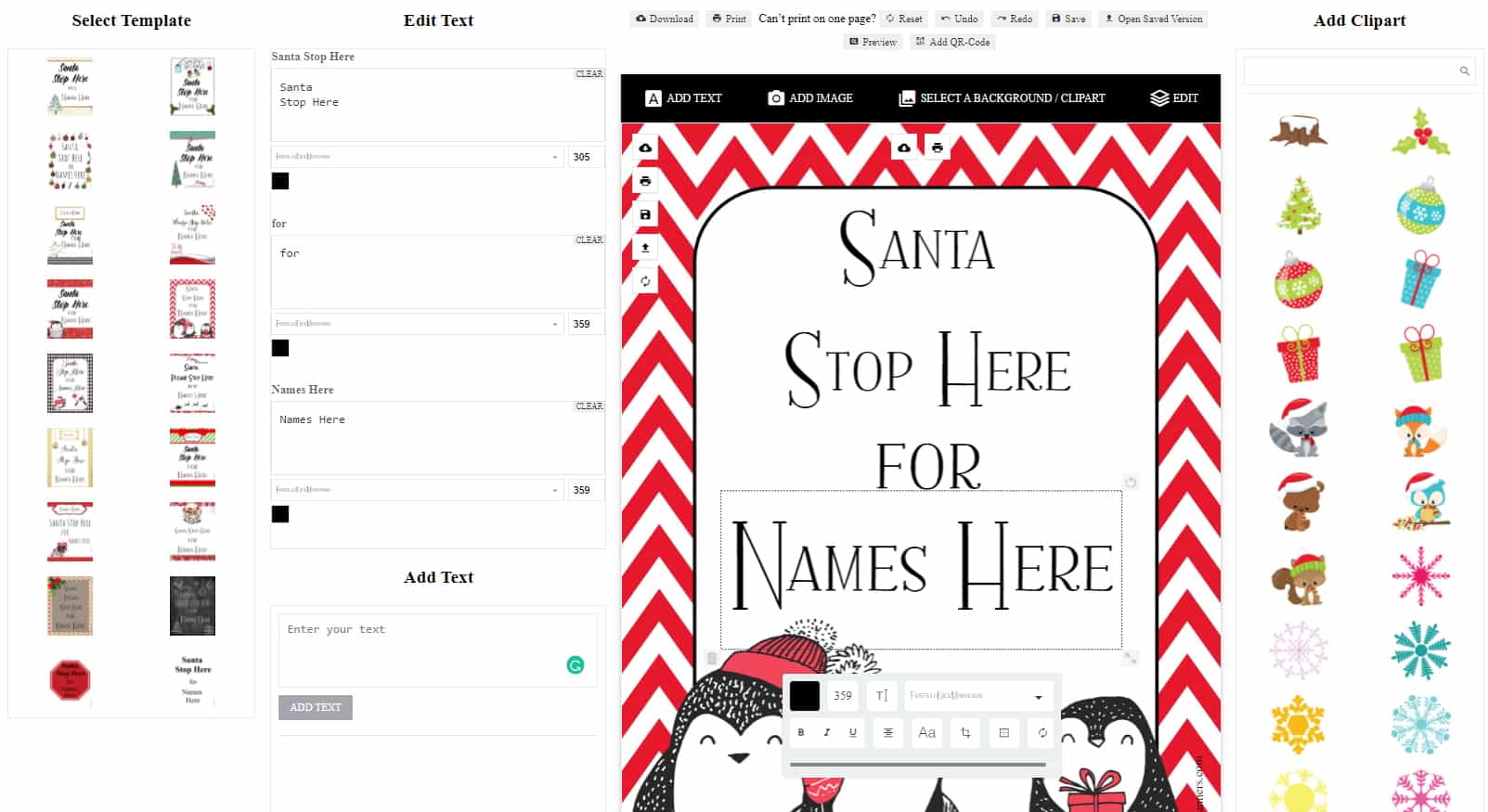Click the cloud download icon in the canvas side toolbar

645,148
